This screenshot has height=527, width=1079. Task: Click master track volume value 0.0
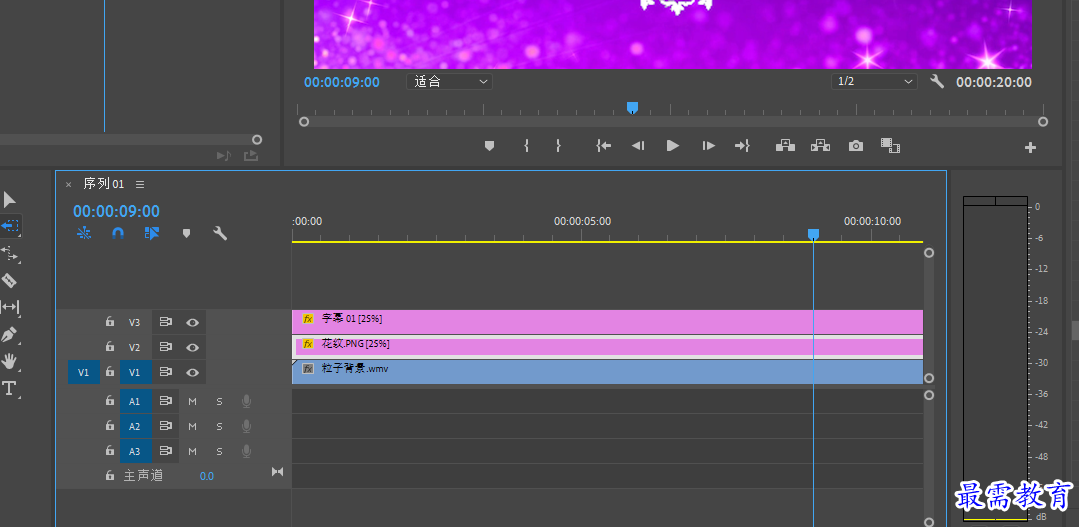tap(206, 476)
